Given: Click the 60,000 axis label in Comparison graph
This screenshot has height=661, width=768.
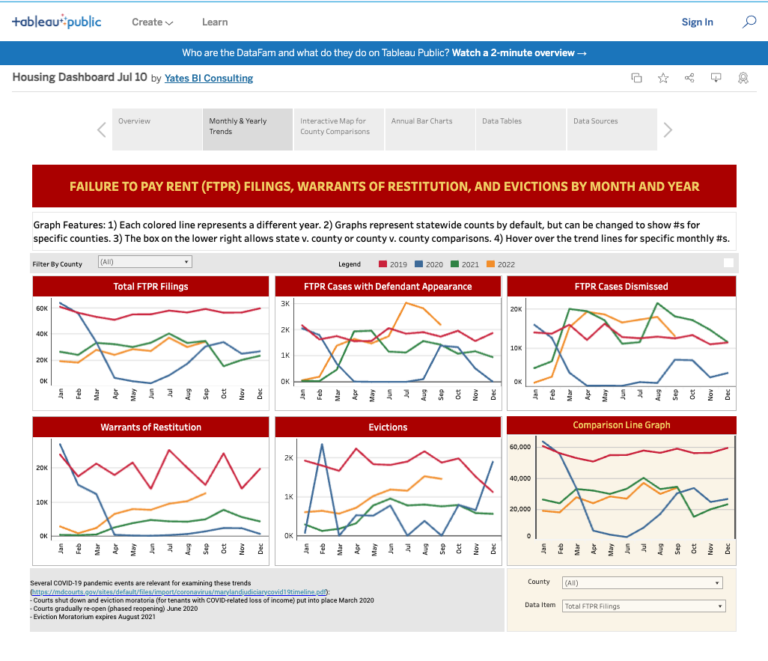Looking at the screenshot, I should click(x=520, y=447).
